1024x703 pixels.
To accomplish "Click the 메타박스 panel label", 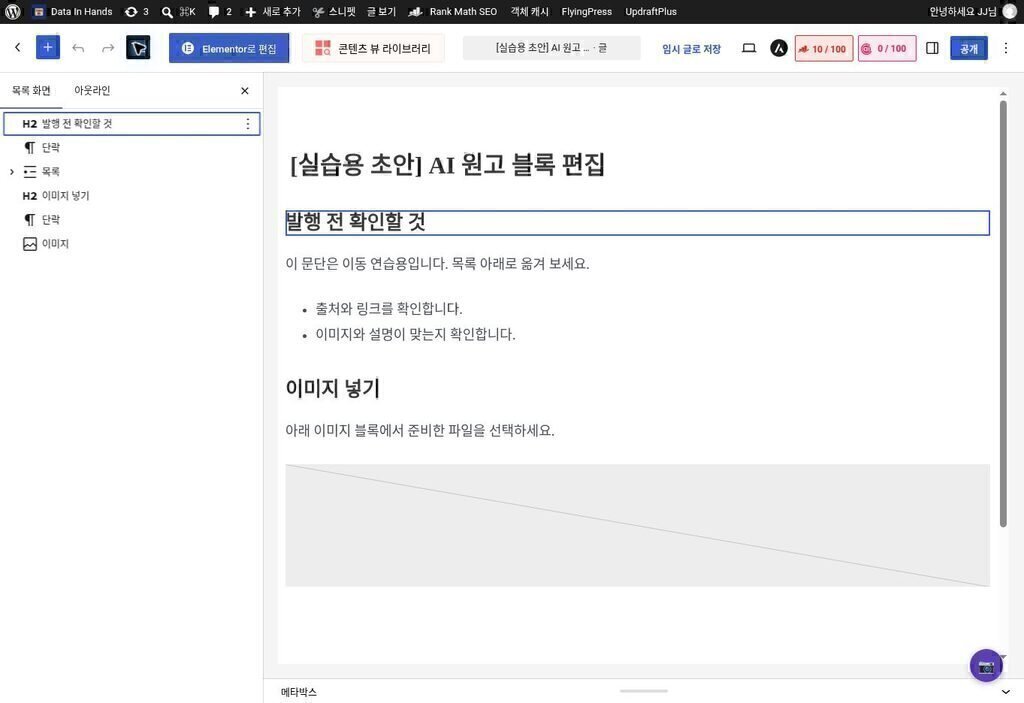I will click(298, 692).
